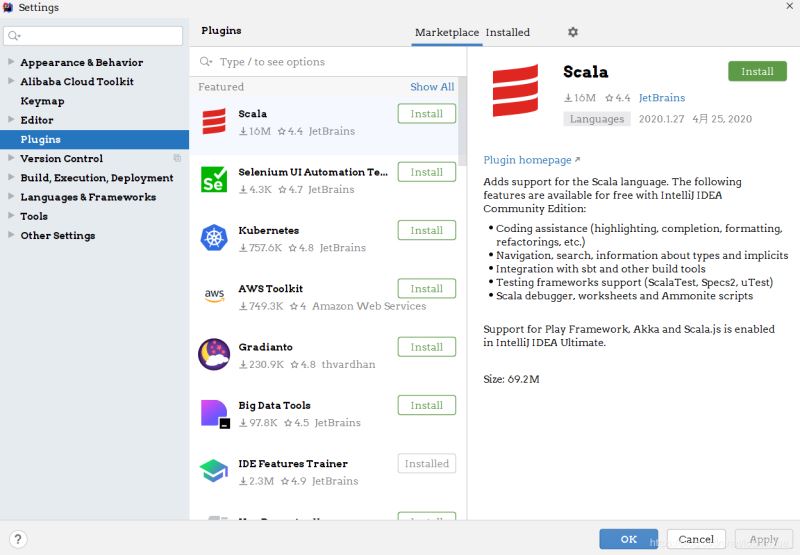
Task: Select the Scala plugin icon in list
Action: [x=214, y=122]
